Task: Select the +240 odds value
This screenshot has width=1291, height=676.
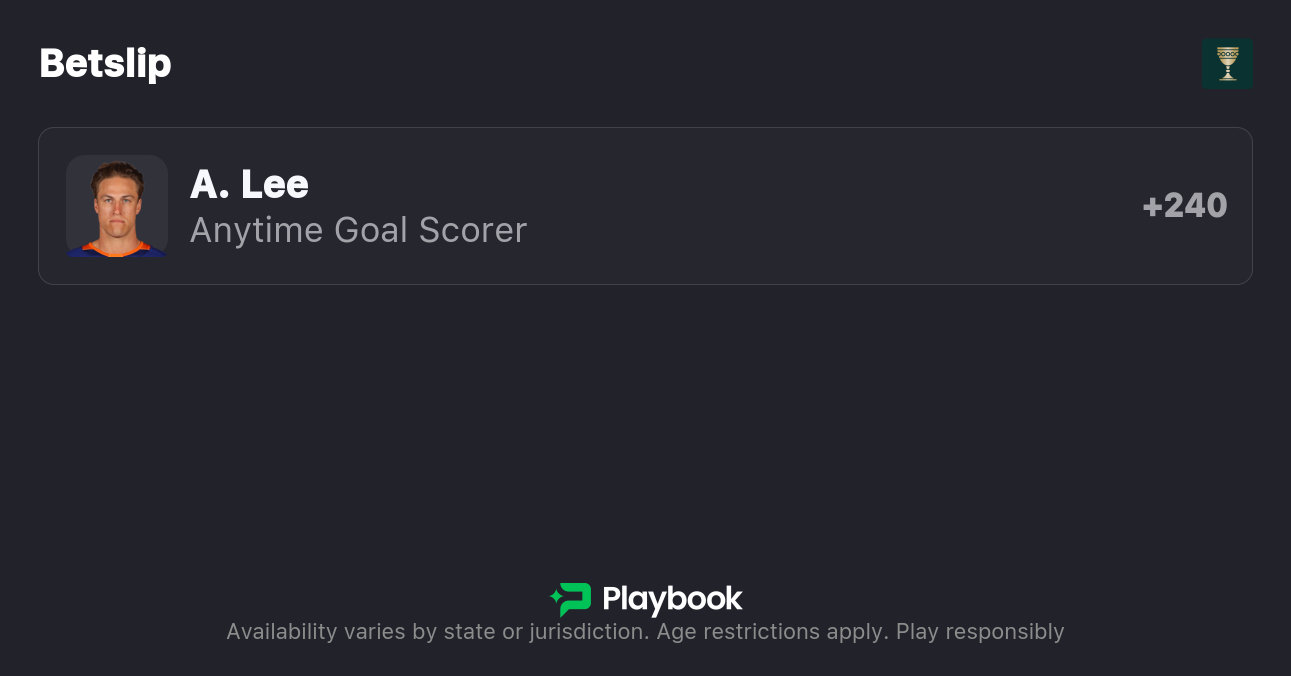Action: [1184, 206]
